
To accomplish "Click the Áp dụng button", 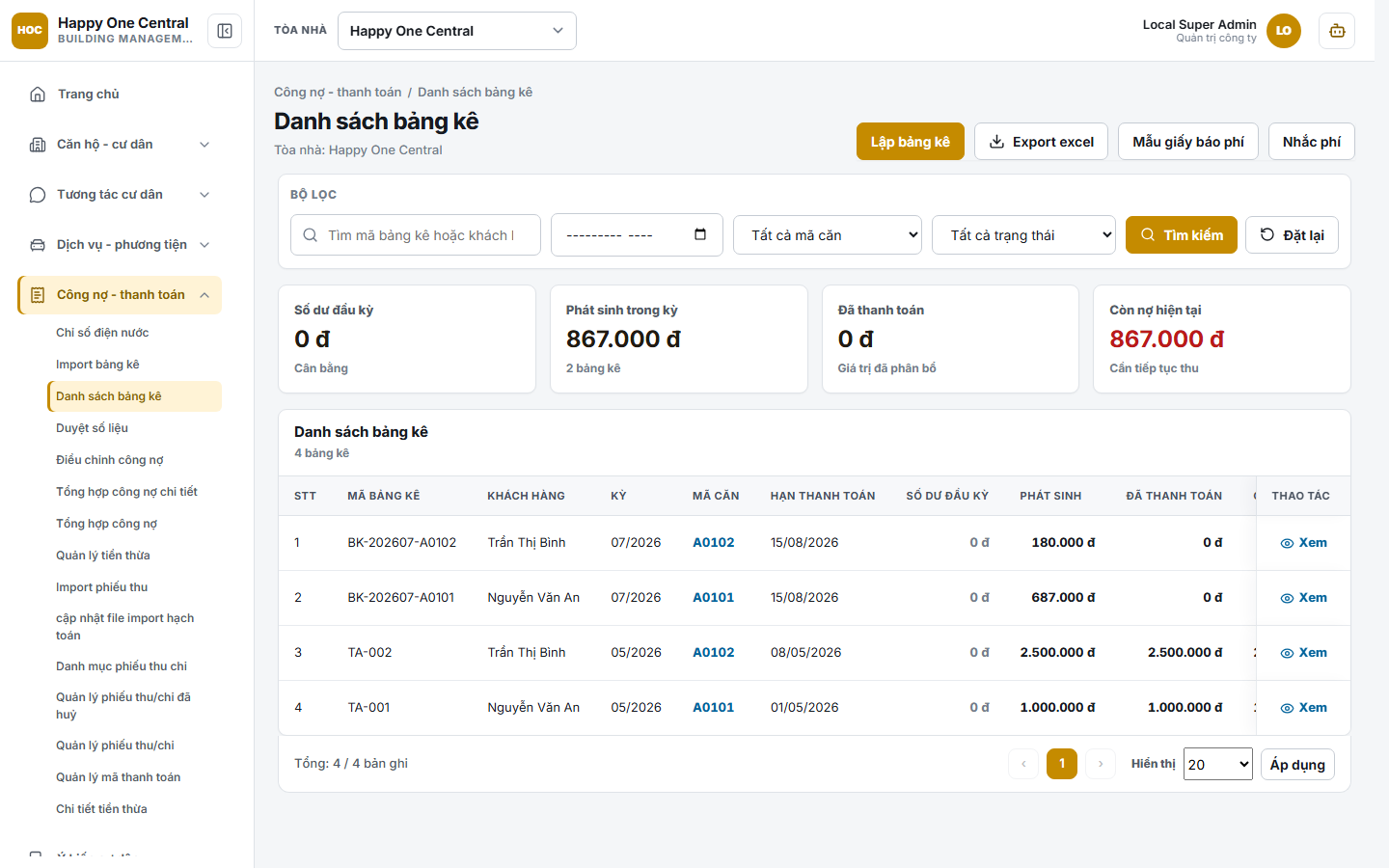I will point(1297,765).
